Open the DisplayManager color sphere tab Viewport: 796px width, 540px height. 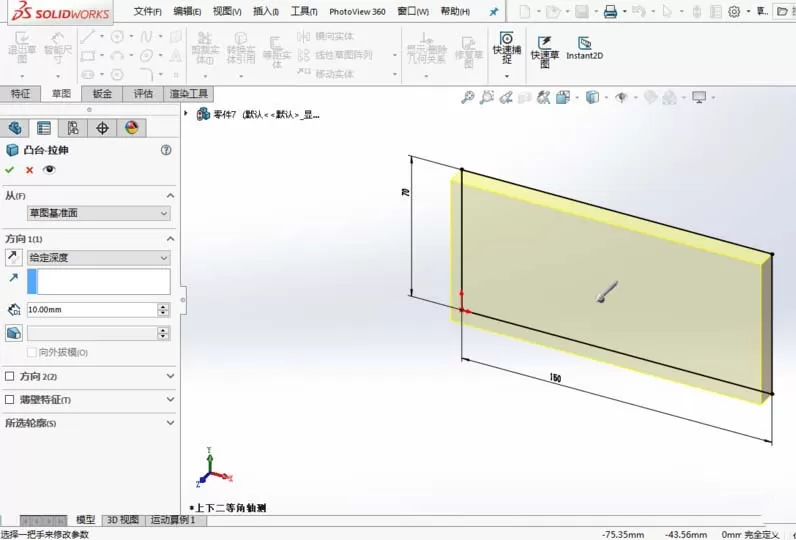click(131, 128)
